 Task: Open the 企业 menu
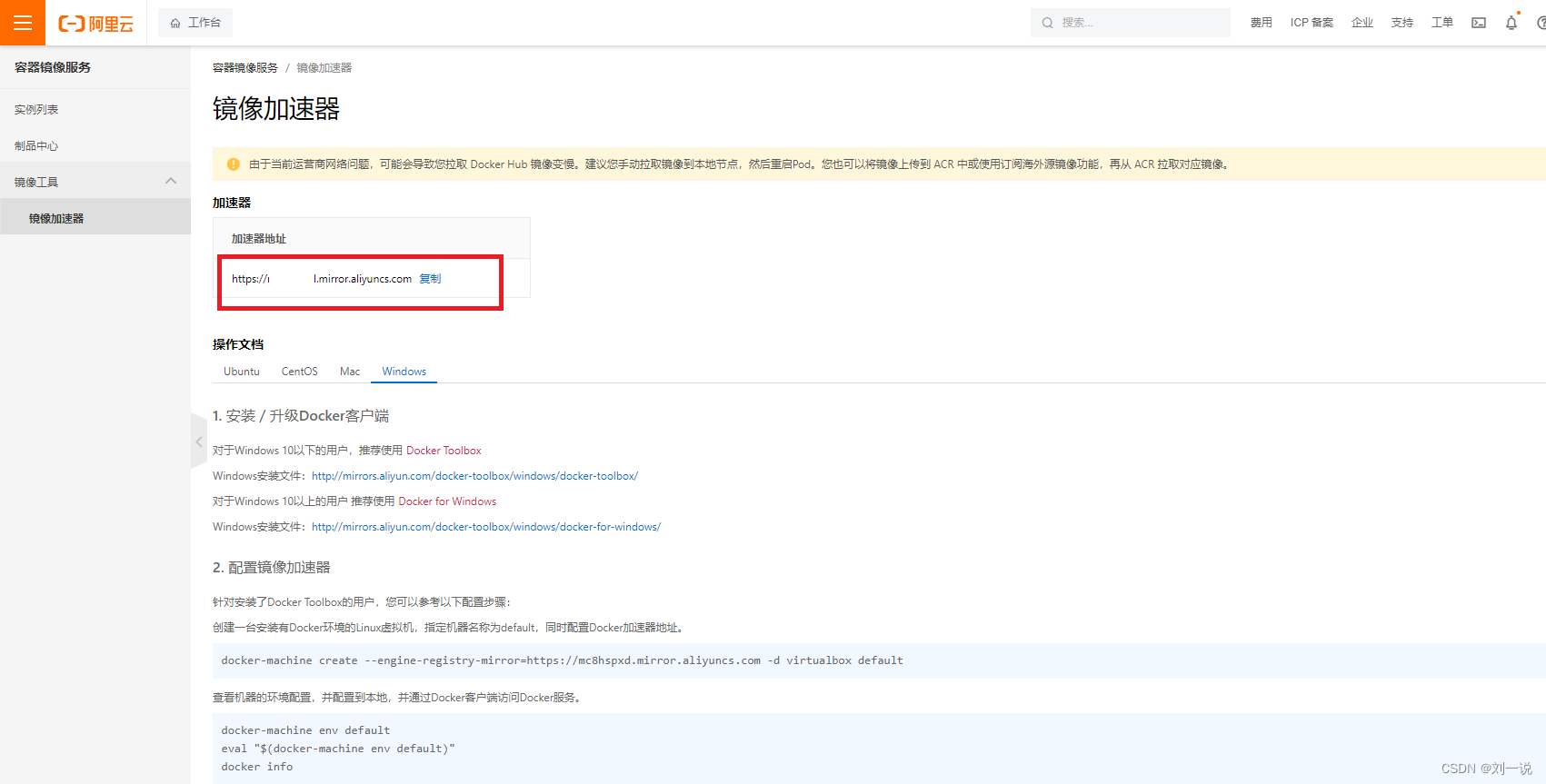(x=1362, y=23)
